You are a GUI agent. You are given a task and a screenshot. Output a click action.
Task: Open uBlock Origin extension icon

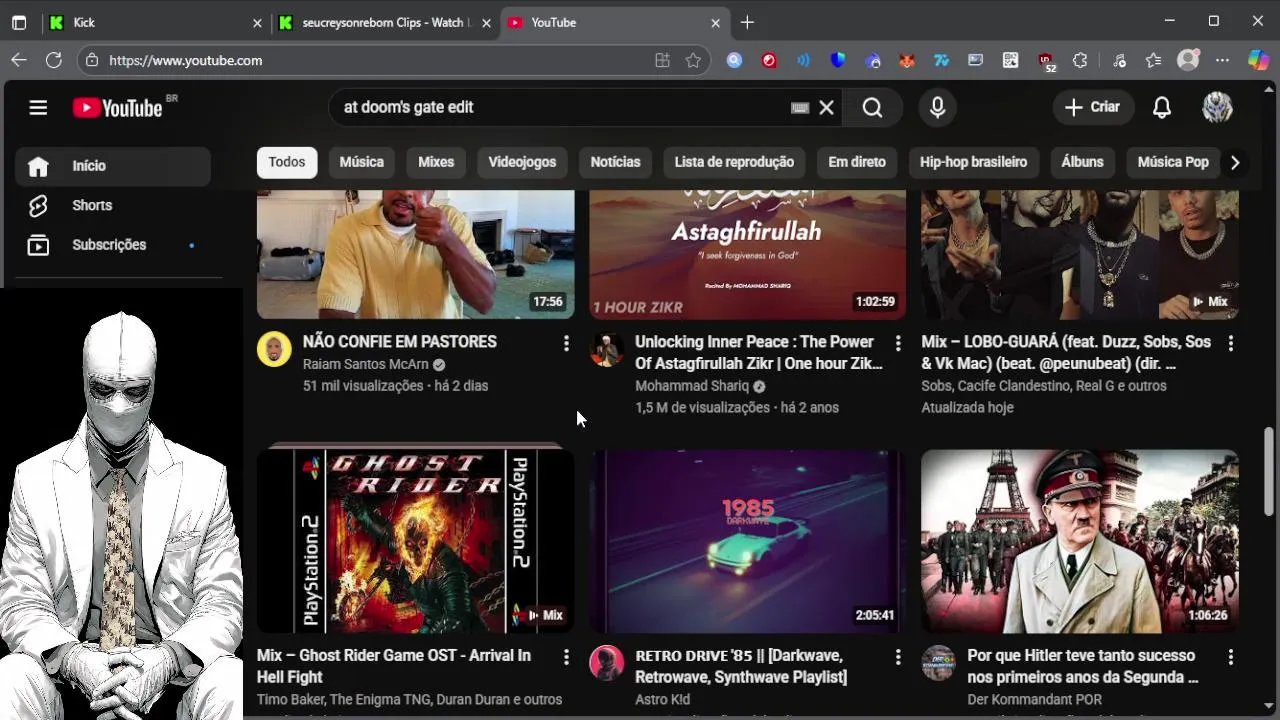1045,62
